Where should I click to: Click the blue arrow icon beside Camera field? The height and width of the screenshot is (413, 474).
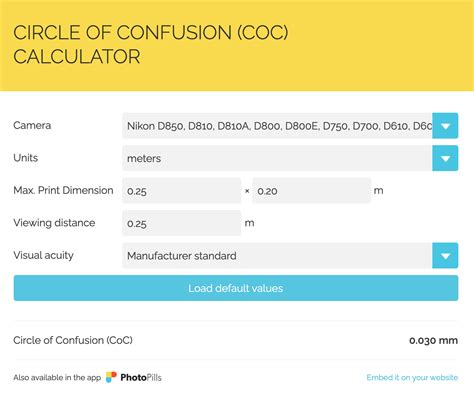pos(445,126)
